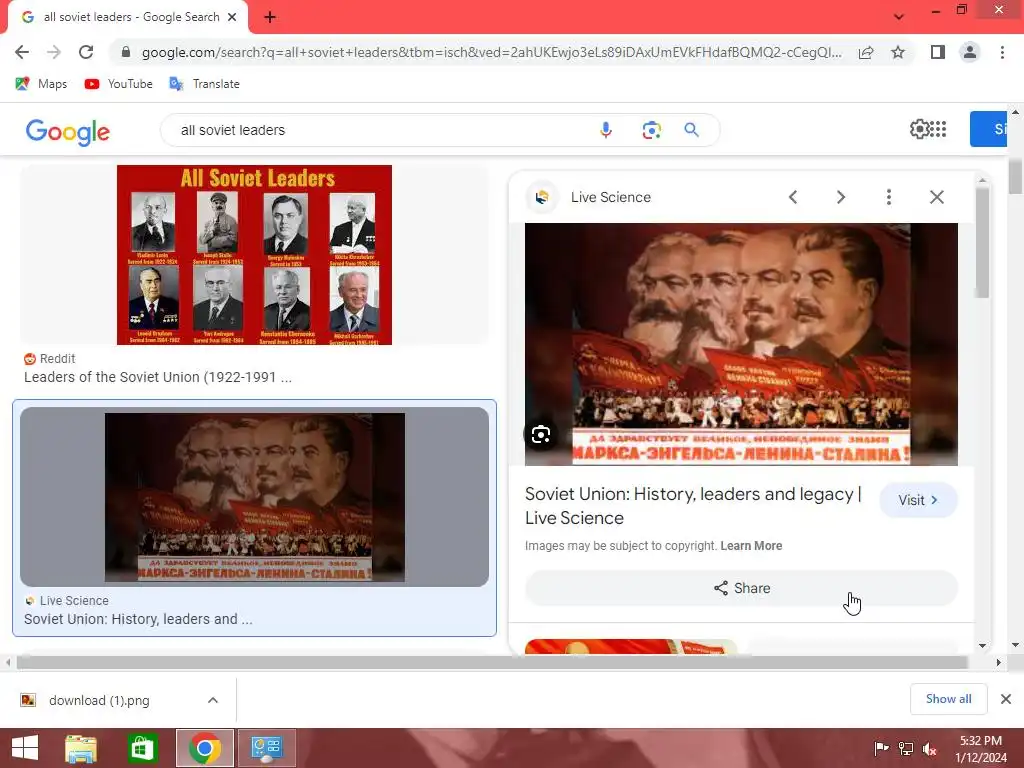
Task: Click the Google logo
Action: tap(68, 131)
